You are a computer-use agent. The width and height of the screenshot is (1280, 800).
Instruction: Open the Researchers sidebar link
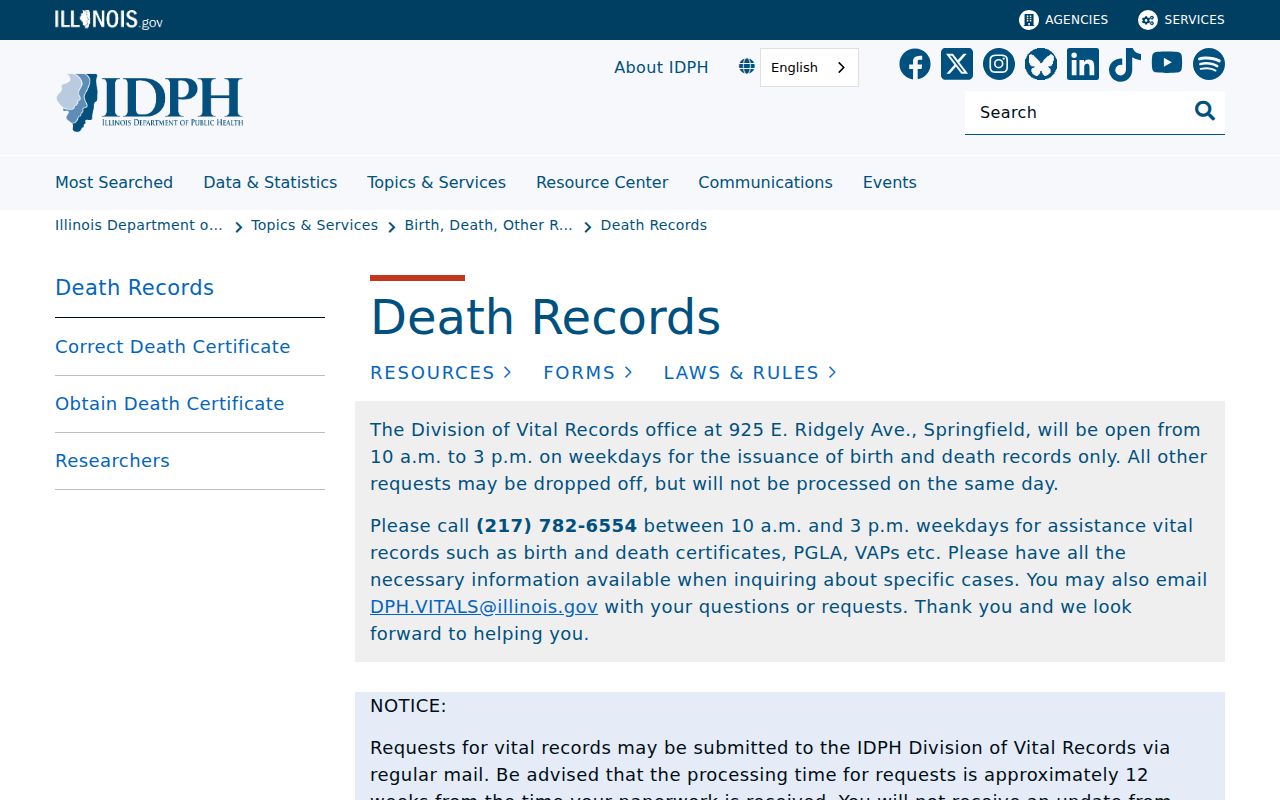112,460
